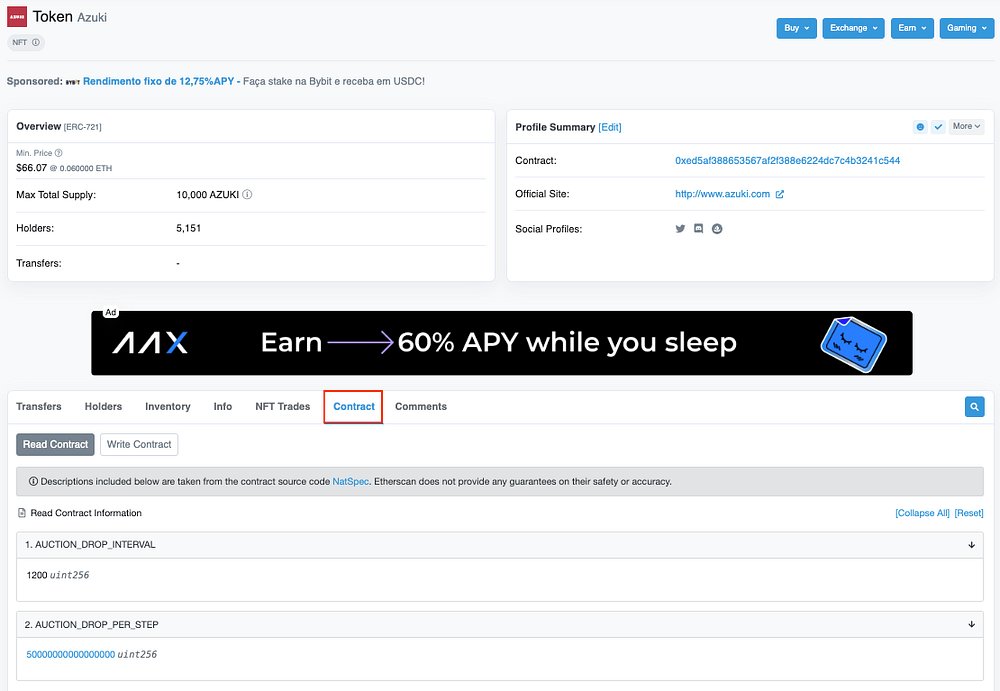Click the Write Contract button
The image size is (1000, 691).
click(139, 445)
